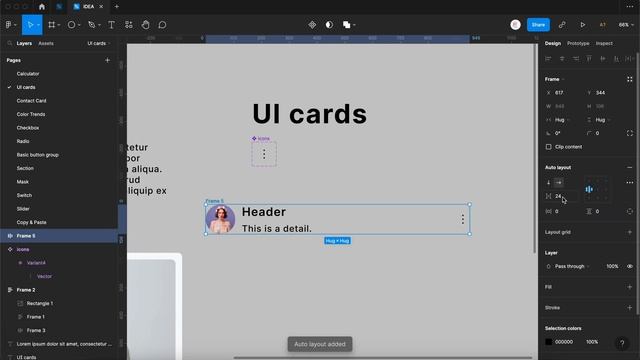Select the Hand tool
640x360 pixels.
click(145, 25)
